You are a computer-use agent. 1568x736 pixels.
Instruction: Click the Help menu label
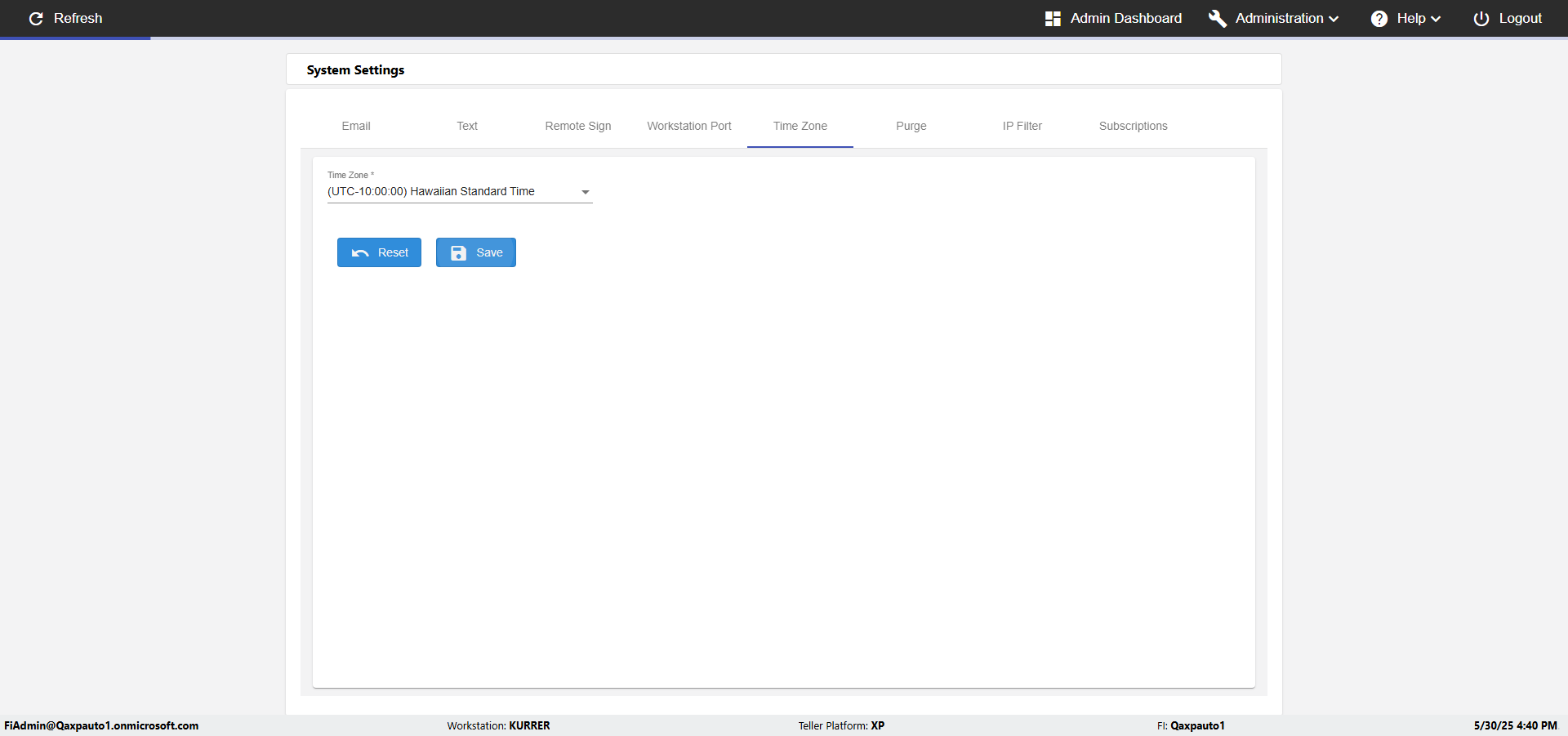(1410, 18)
